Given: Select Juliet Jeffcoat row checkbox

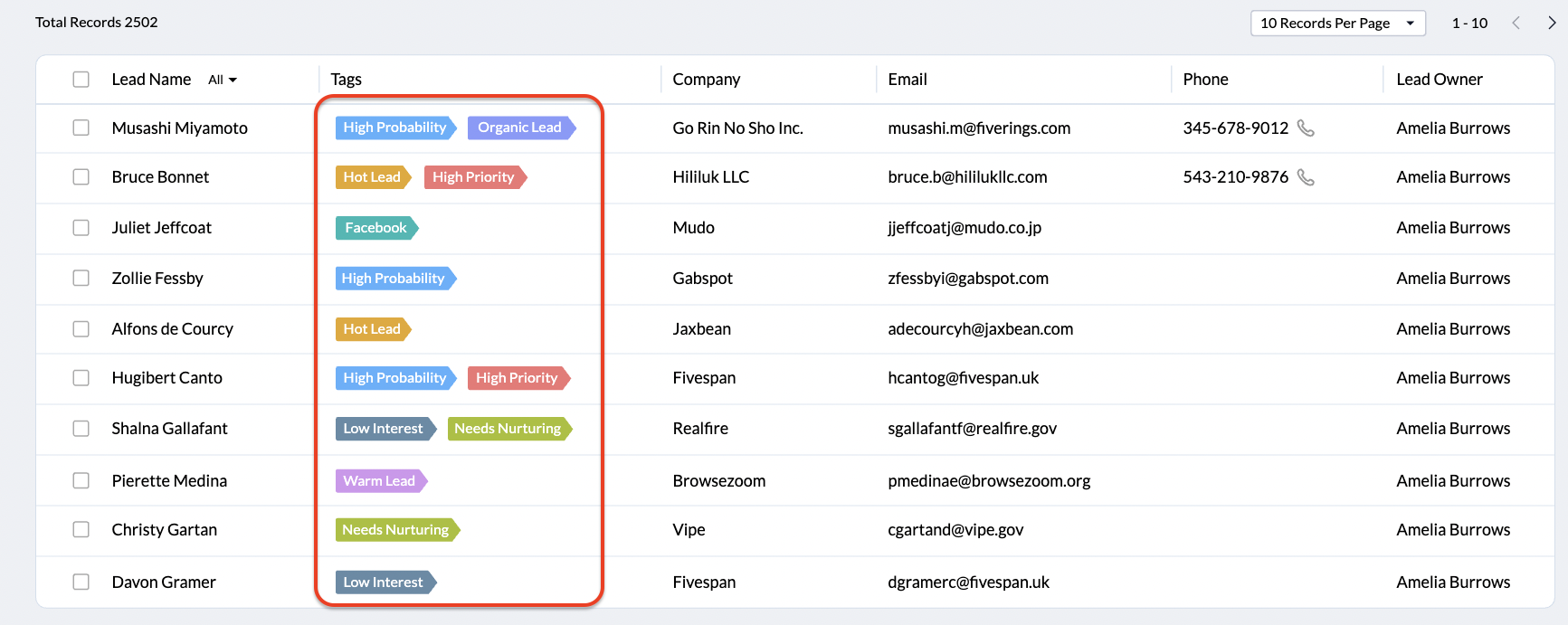Looking at the screenshot, I should pyautogui.click(x=81, y=227).
